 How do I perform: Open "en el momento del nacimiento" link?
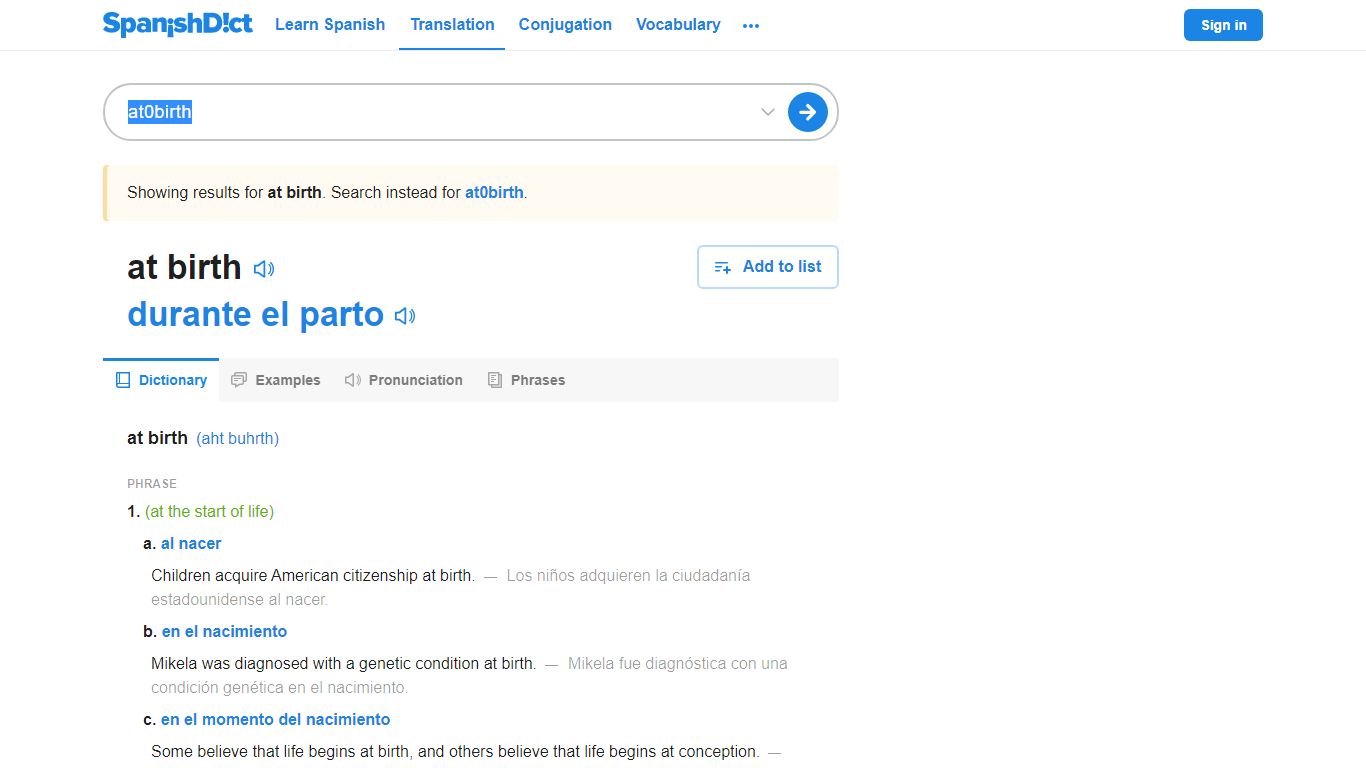[x=276, y=719]
